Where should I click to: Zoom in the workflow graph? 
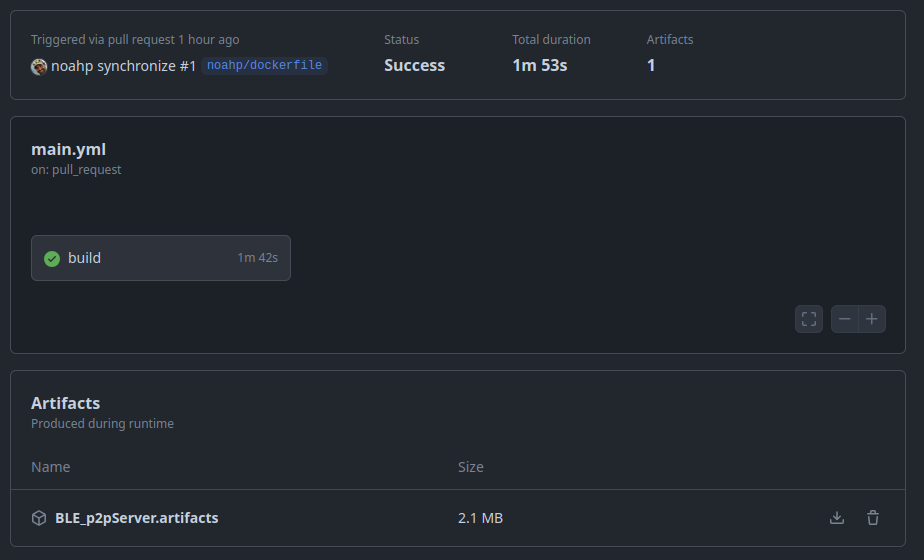(x=872, y=319)
